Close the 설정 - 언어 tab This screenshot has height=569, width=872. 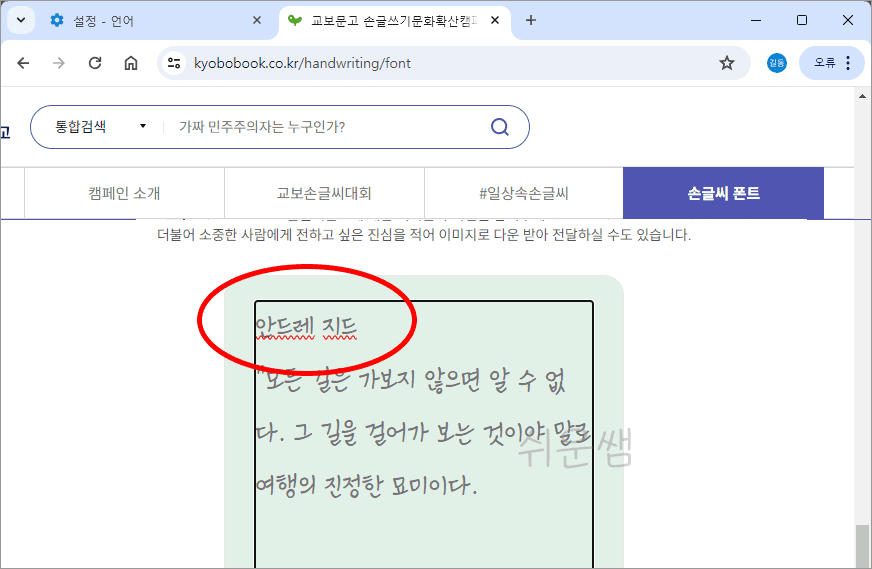coord(257,21)
